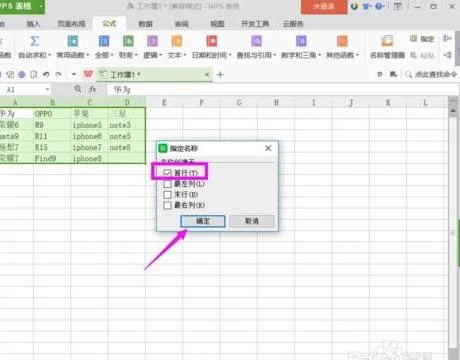Viewport: 460px width, 360px height.
Task: Click the vertical scrollbar up arrow
Action: point(453,110)
